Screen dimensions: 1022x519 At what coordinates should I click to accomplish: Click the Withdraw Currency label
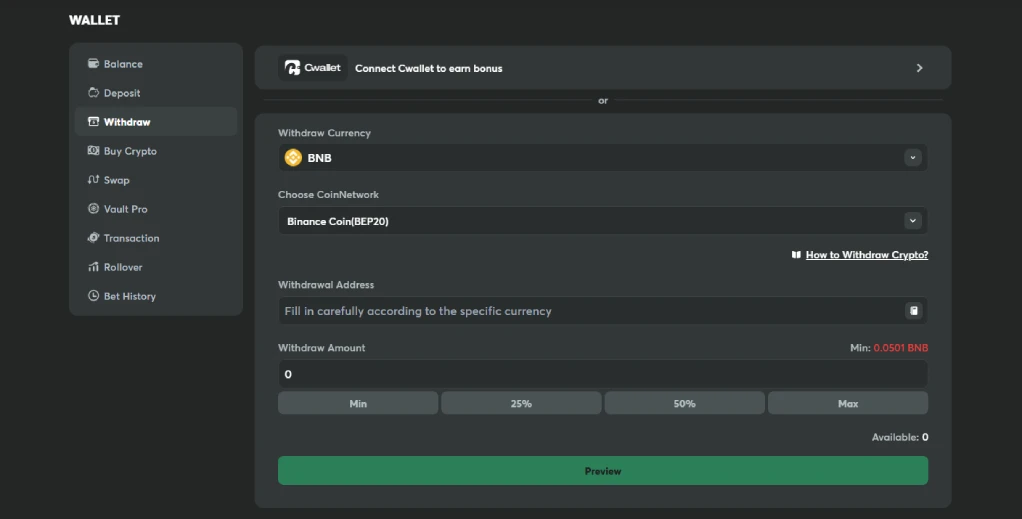tap(325, 133)
